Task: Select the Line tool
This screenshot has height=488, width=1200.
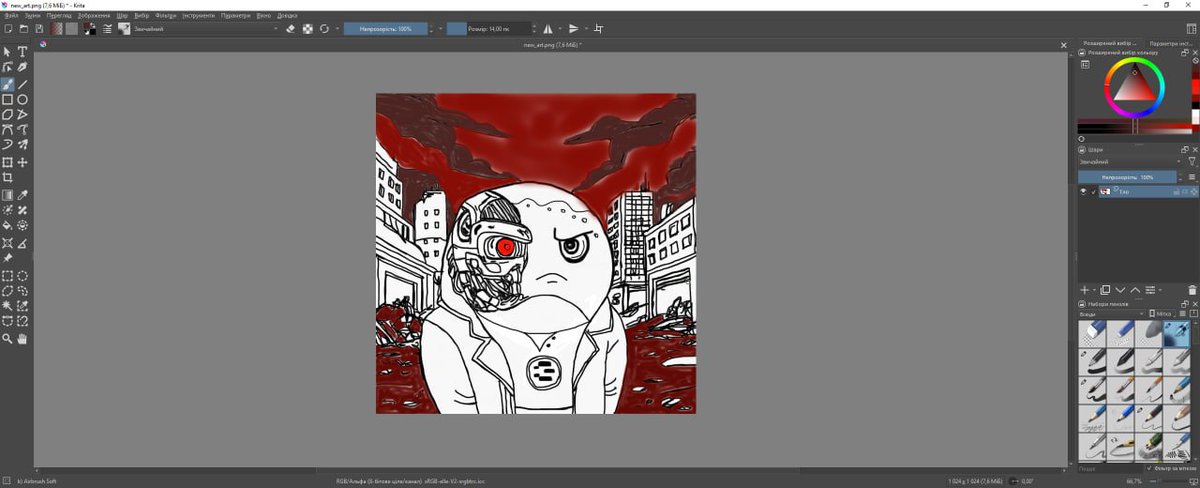Action: click(x=22, y=85)
